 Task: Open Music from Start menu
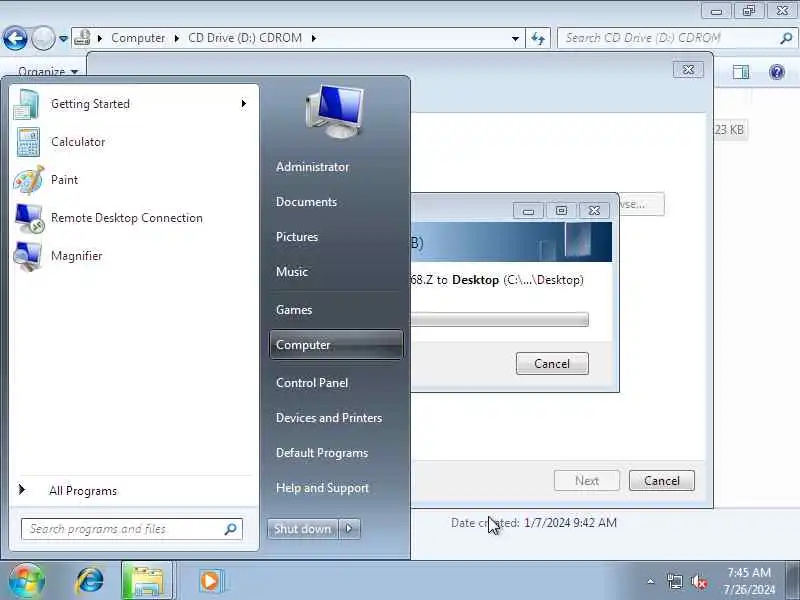tap(292, 272)
